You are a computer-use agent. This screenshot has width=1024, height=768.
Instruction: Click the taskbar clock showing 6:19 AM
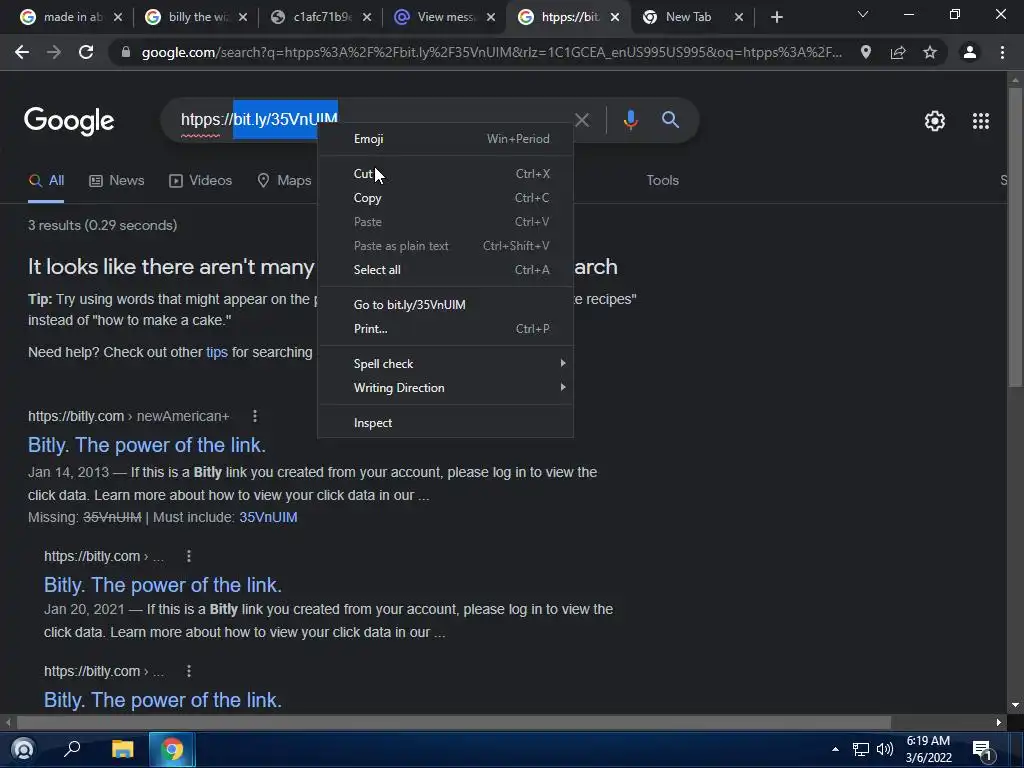pyautogui.click(x=928, y=749)
